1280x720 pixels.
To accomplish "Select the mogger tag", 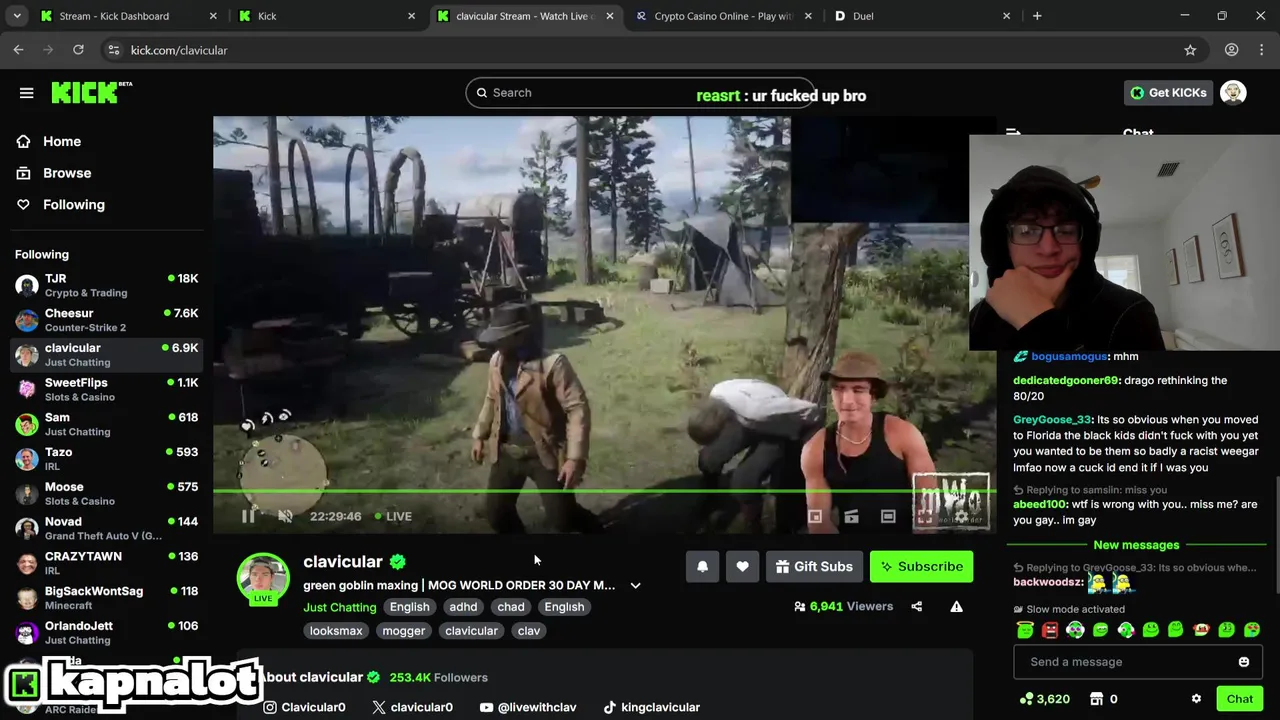I will point(404,631).
